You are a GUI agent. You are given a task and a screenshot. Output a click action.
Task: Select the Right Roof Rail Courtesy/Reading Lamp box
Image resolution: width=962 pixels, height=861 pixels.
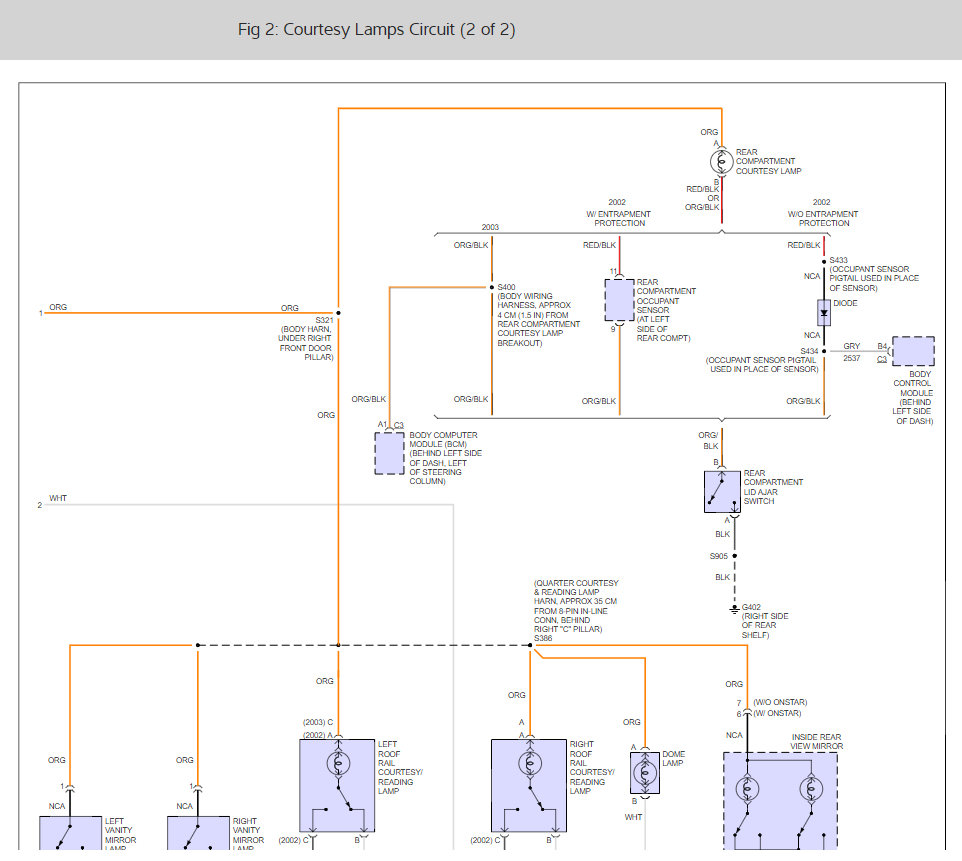(x=529, y=786)
